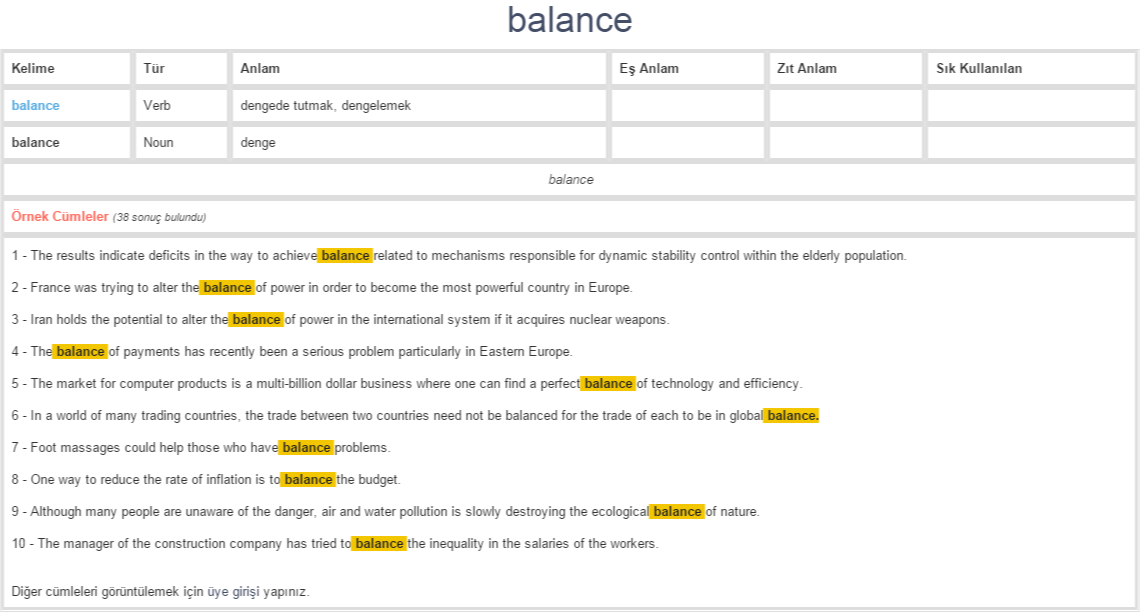Click the italic 'balance' centered row

(x=570, y=180)
